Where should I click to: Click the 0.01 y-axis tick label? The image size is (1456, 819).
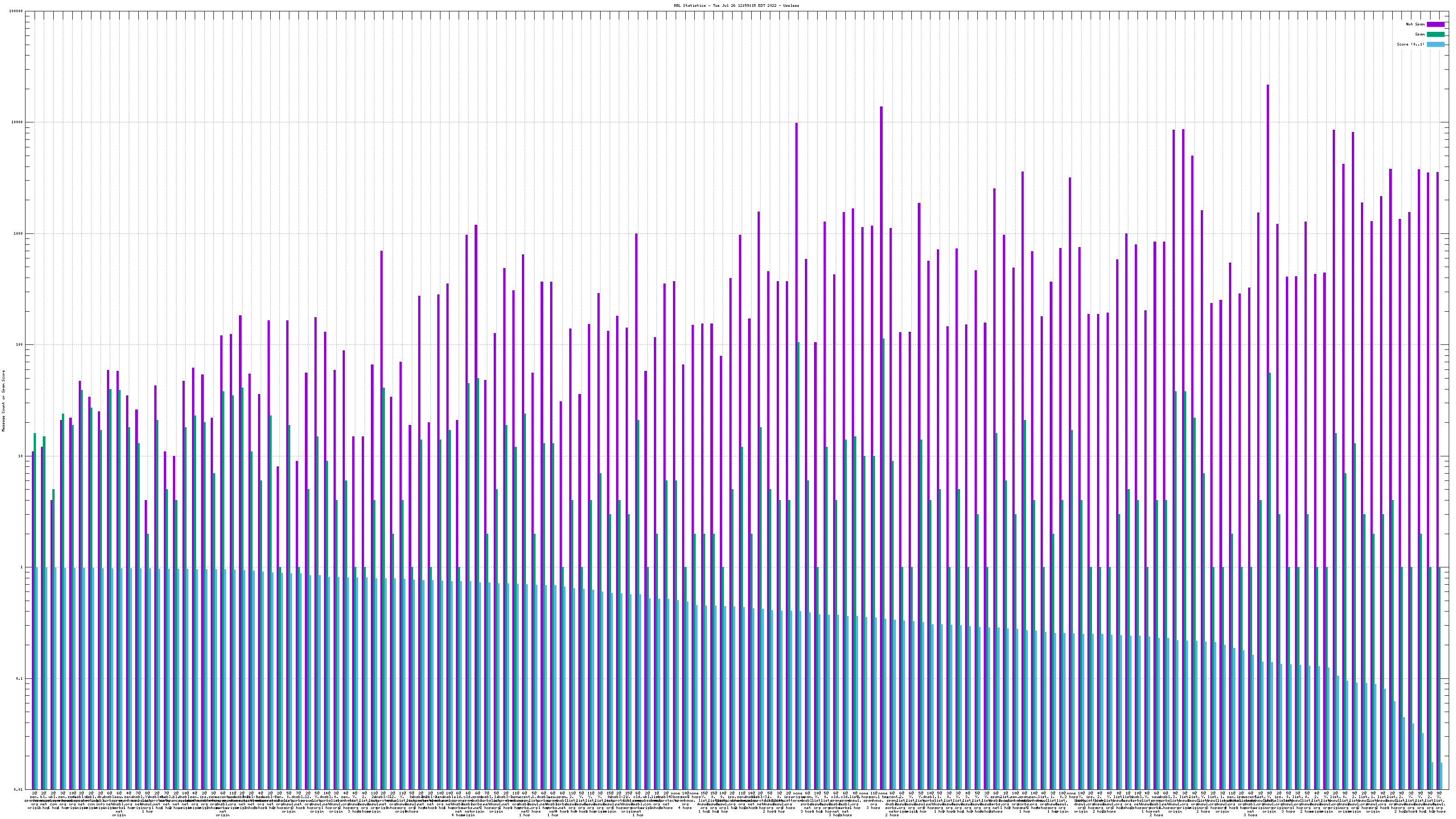coord(19,789)
